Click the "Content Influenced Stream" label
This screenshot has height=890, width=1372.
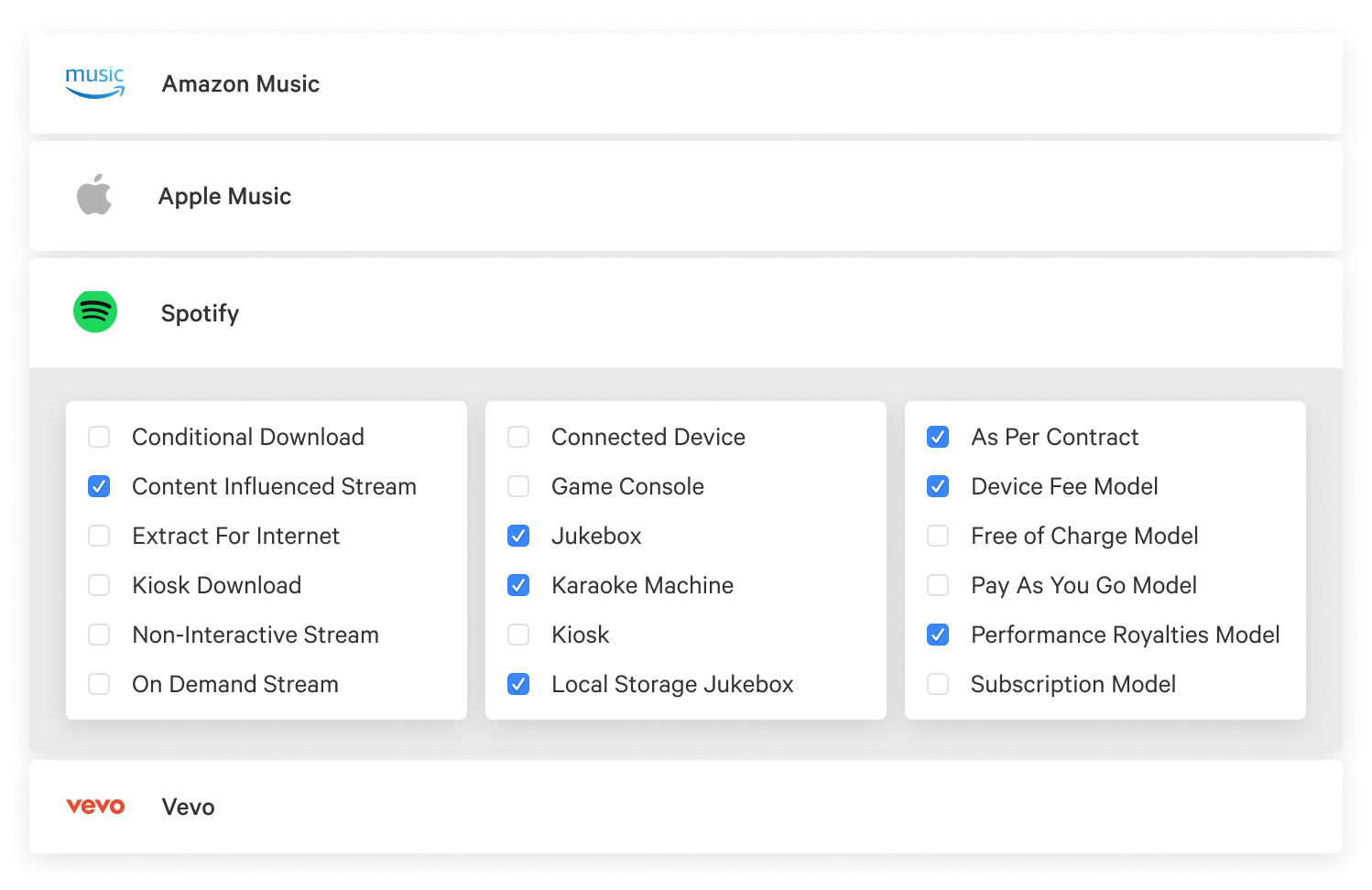pyautogui.click(x=275, y=486)
